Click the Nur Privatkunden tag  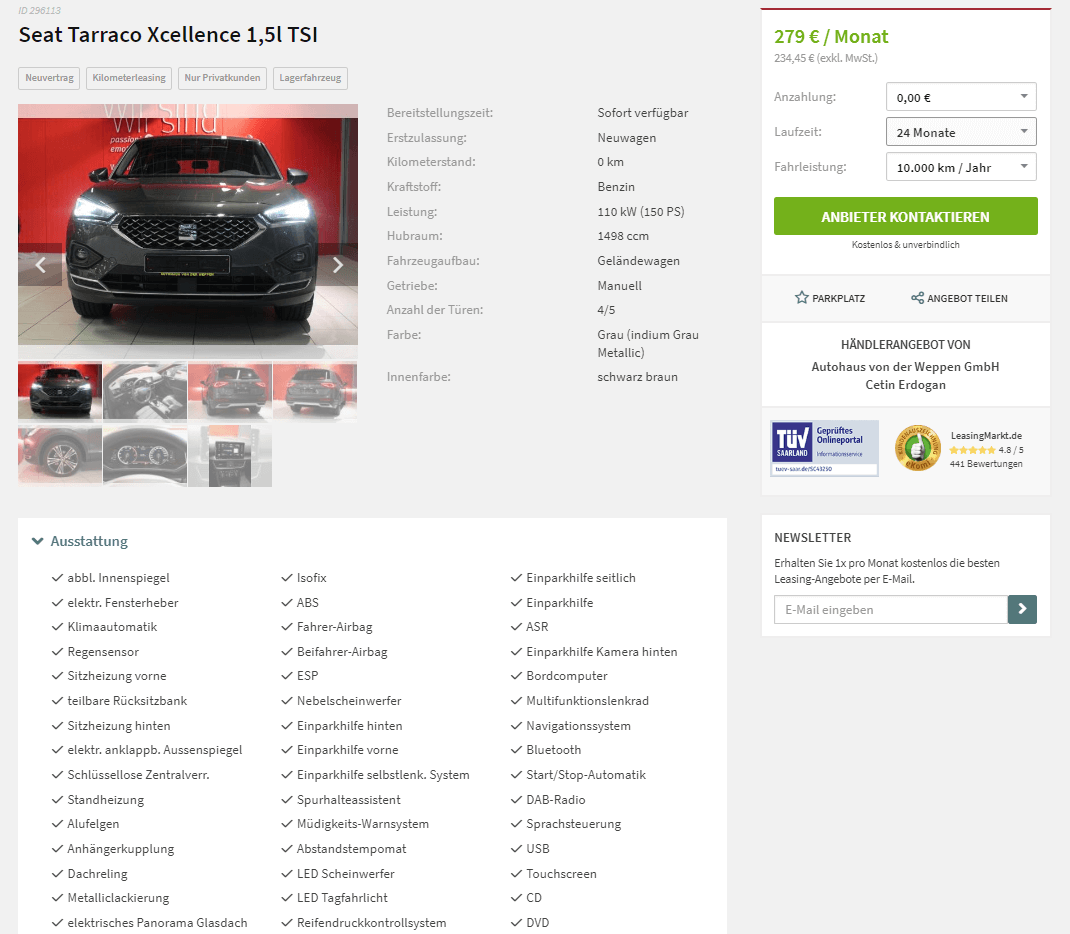coord(222,78)
